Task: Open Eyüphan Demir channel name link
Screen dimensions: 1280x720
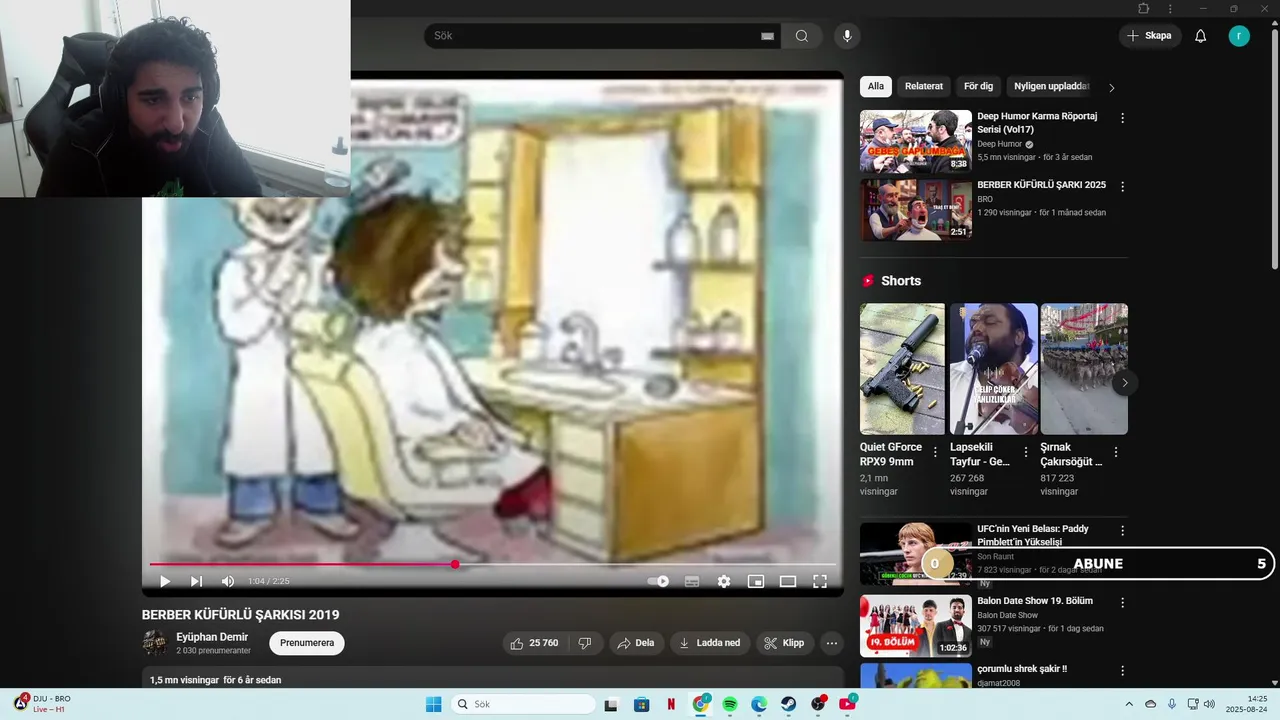Action: (x=212, y=637)
